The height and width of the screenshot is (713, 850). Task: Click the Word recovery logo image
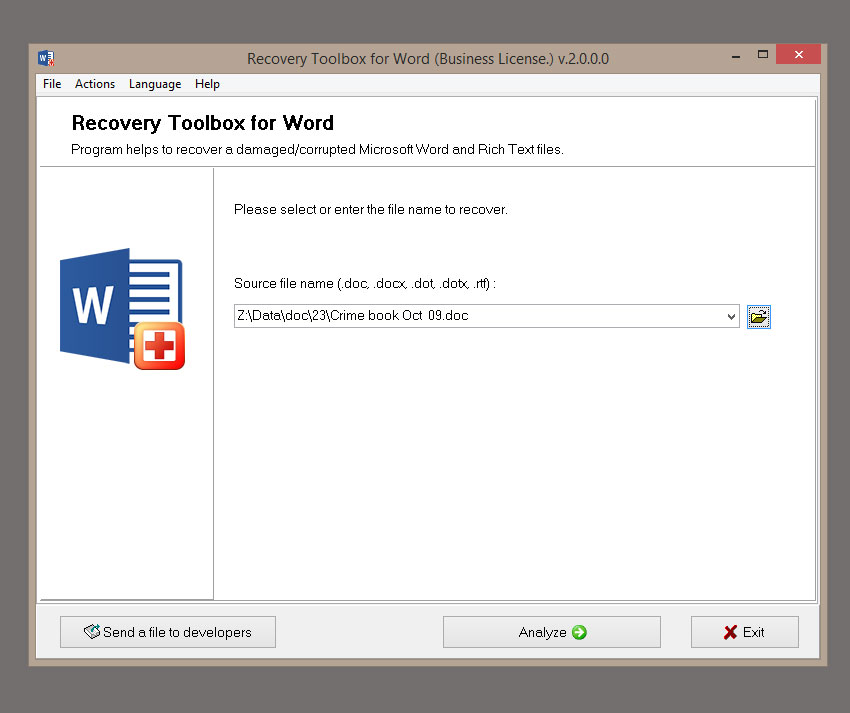coord(123,309)
